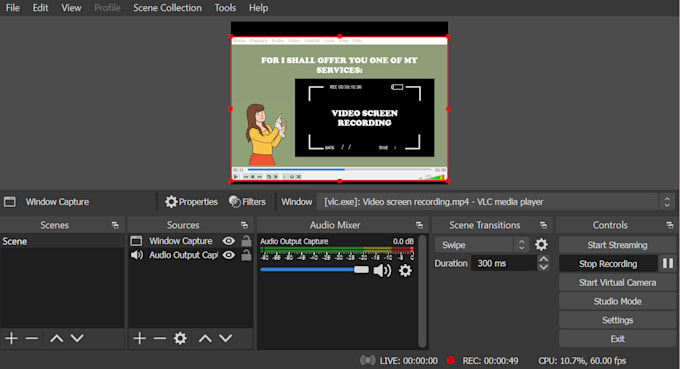Open Audio Output Capture mixer settings gear
This screenshot has height=369, width=680.
(x=405, y=271)
